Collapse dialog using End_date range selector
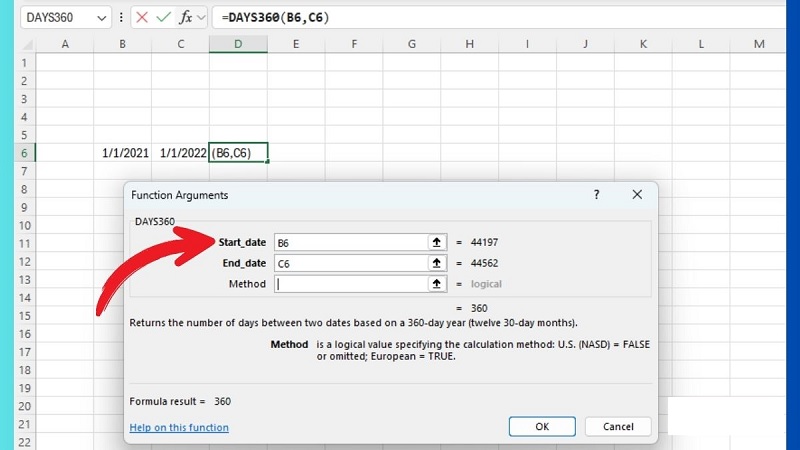The width and height of the screenshot is (800, 450). (437, 263)
